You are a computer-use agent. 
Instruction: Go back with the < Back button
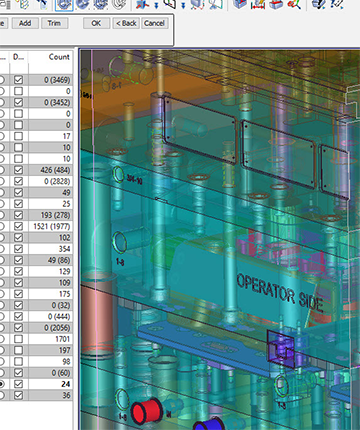[126, 23]
